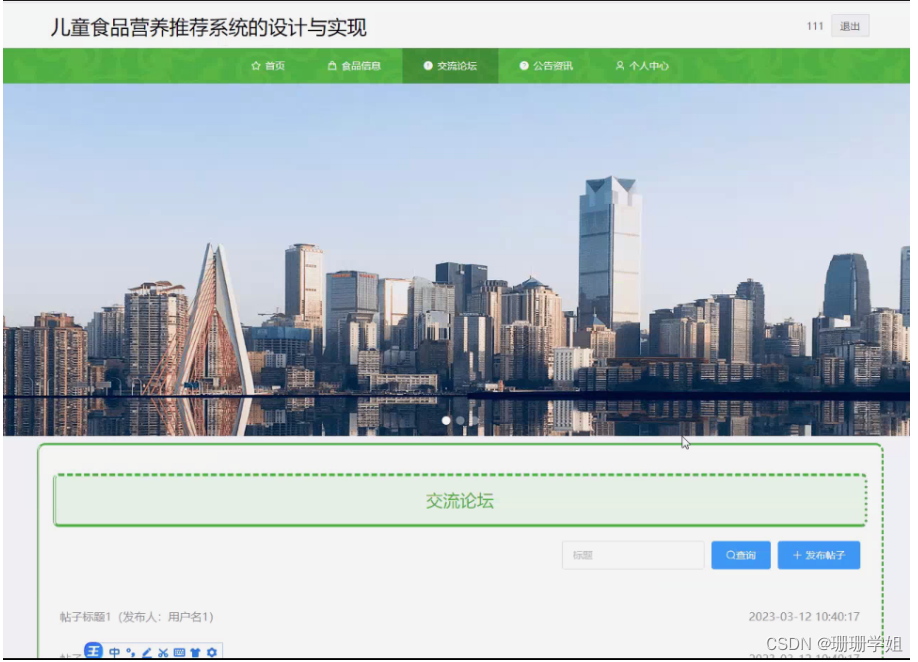Click the IME pen handwriting icon
Viewport: 918px width, 662px height.
[x=147, y=652]
